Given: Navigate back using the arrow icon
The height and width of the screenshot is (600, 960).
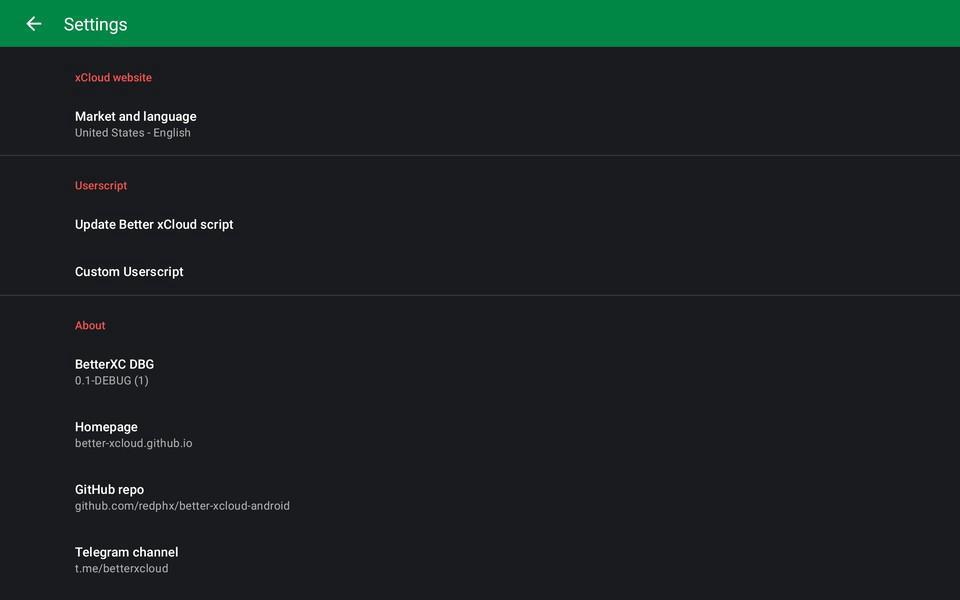Looking at the screenshot, I should coord(33,23).
